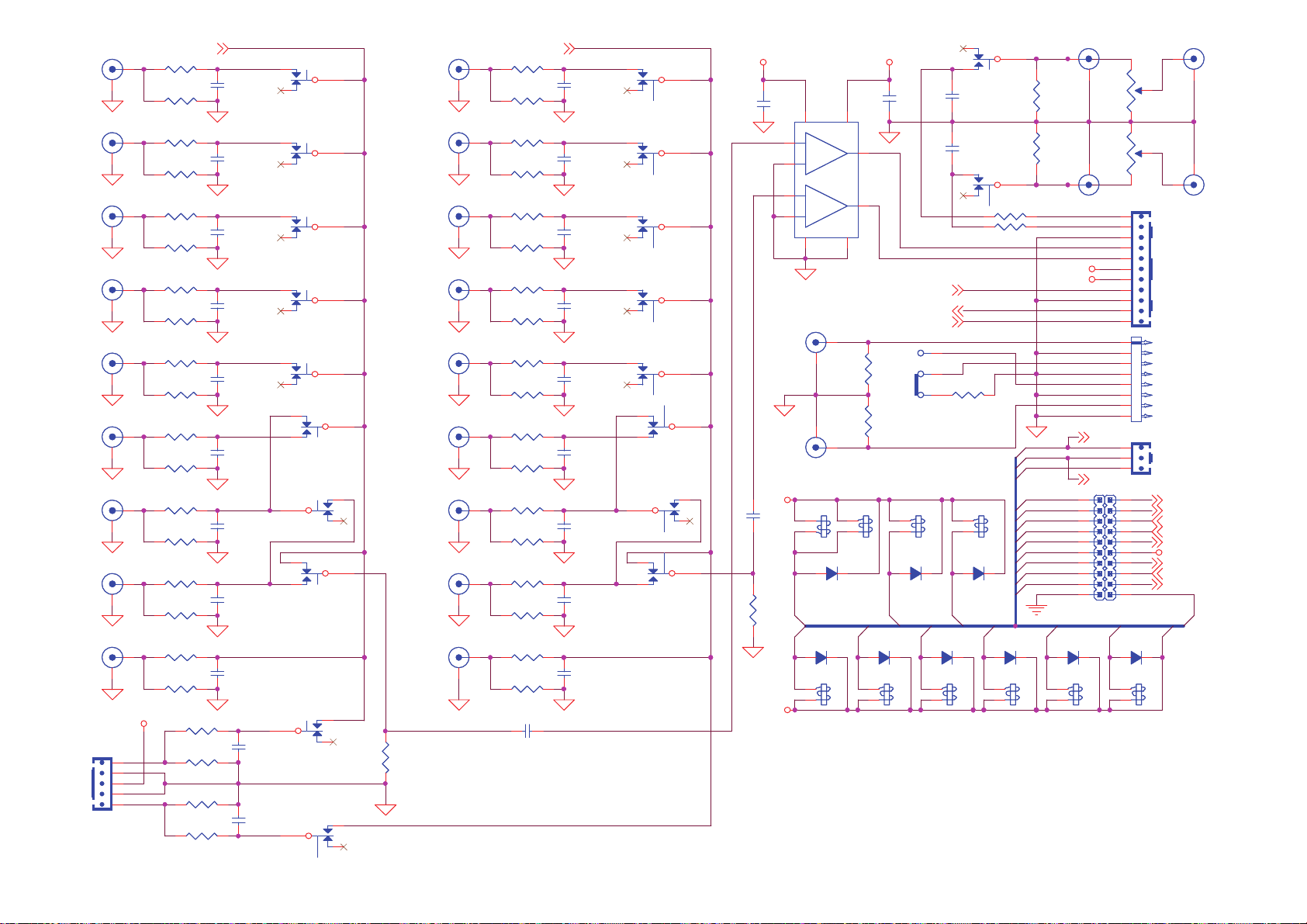Viewport: 1307px width, 924px height.
Task: Select the 3-pin connector right of the bus
Action: (1141, 458)
